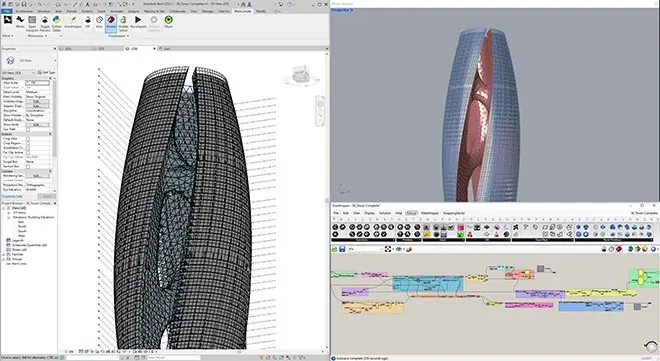Click the Recompute play arrow icon
Image resolution: width=660 pixels, height=361 pixels.
138,22
